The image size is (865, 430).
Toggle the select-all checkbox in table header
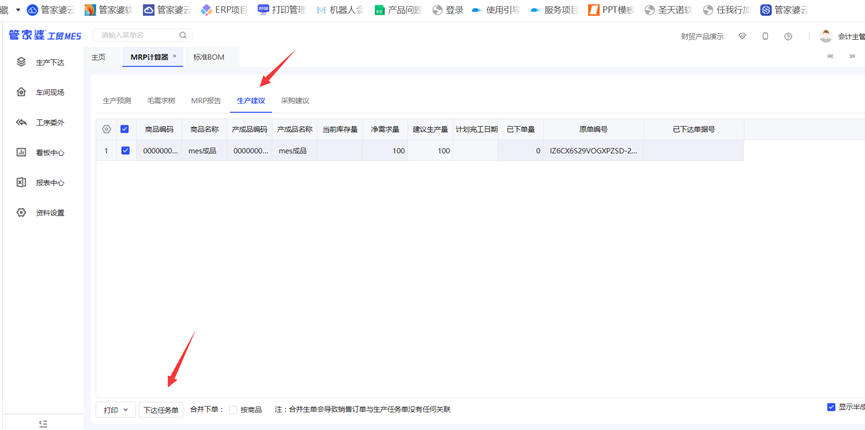(x=125, y=129)
